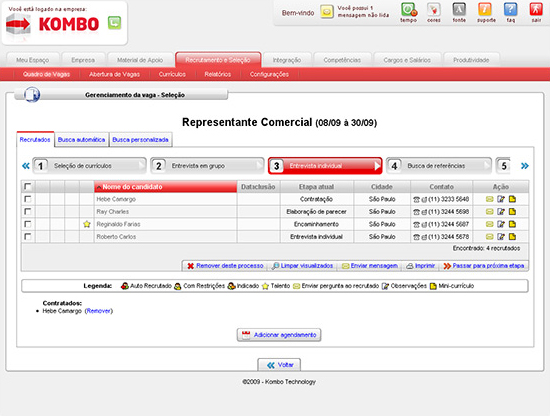Screen dimensions: 550x416
Task: Click the Voltar button
Action: pyautogui.click(x=279, y=365)
